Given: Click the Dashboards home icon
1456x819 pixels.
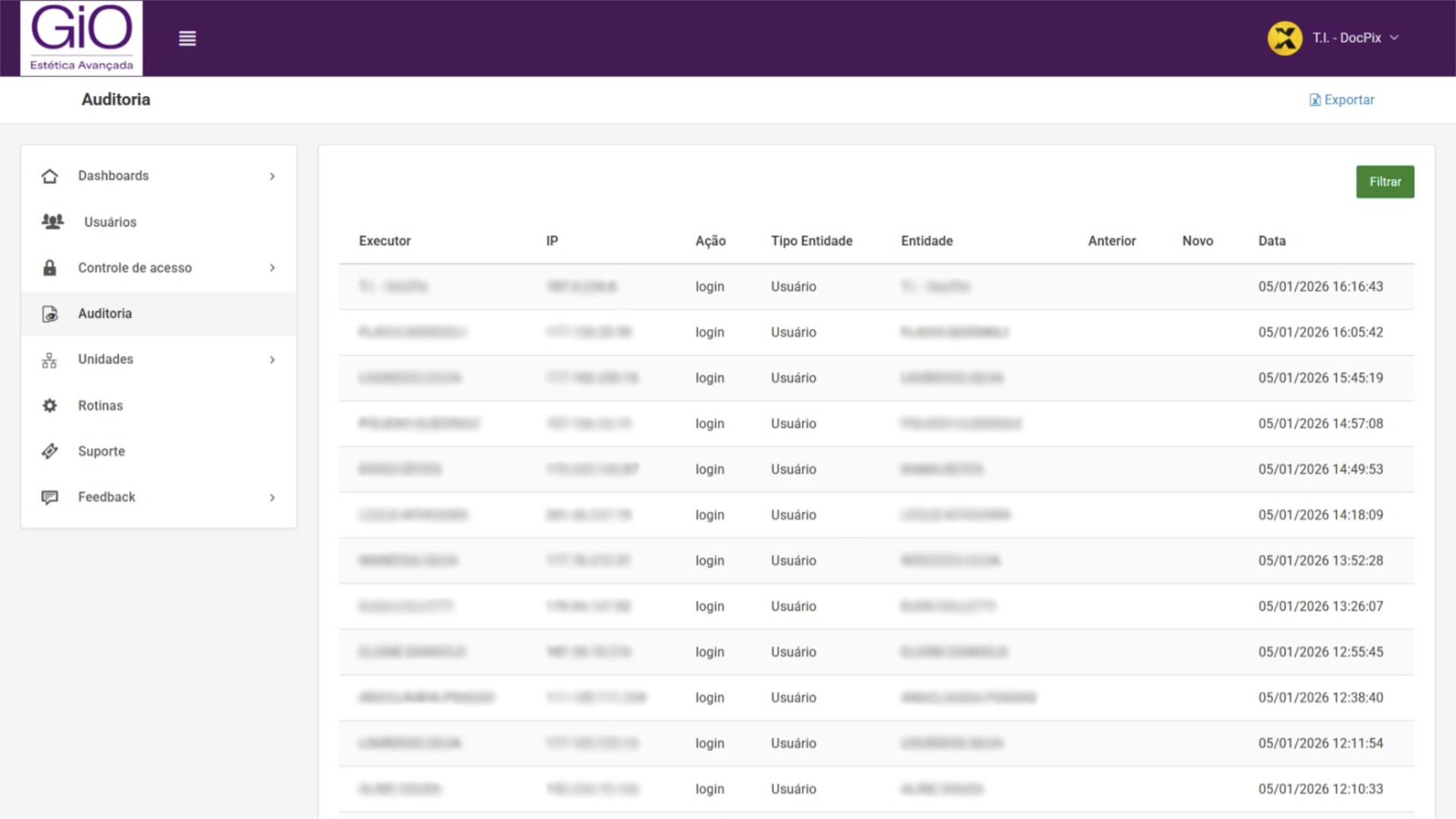Looking at the screenshot, I should [x=50, y=176].
